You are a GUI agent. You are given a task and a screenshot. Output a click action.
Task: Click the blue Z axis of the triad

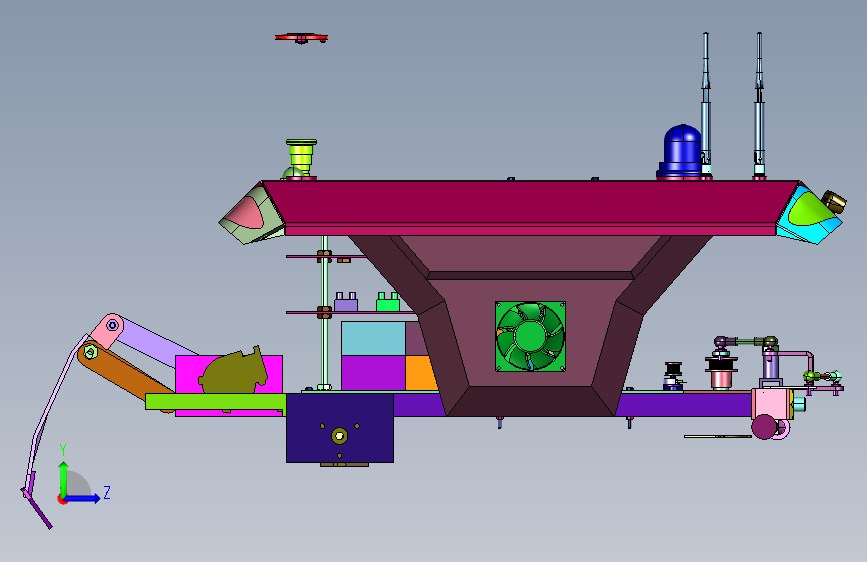tap(83, 498)
